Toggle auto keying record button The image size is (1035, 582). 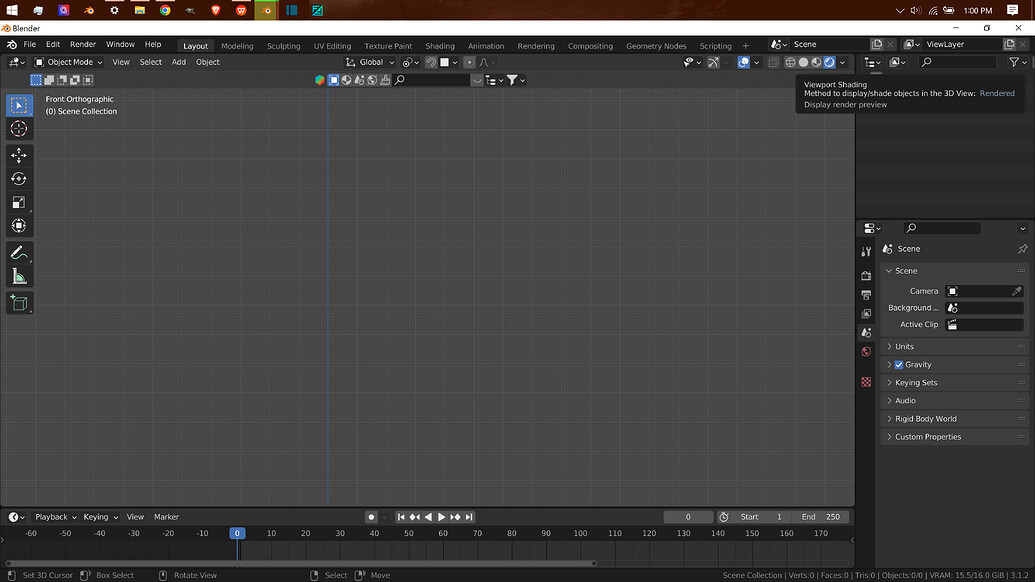click(x=371, y=517)
